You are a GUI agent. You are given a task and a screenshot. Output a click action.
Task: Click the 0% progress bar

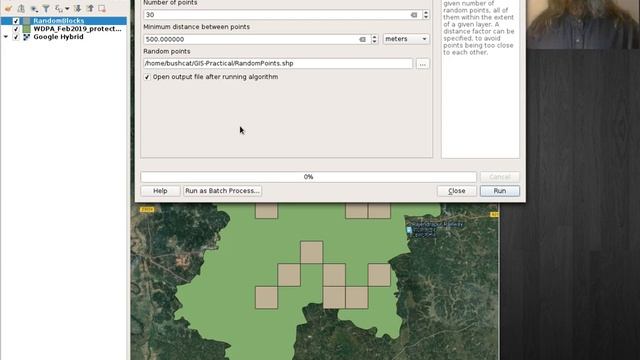(x=309, y=177)
